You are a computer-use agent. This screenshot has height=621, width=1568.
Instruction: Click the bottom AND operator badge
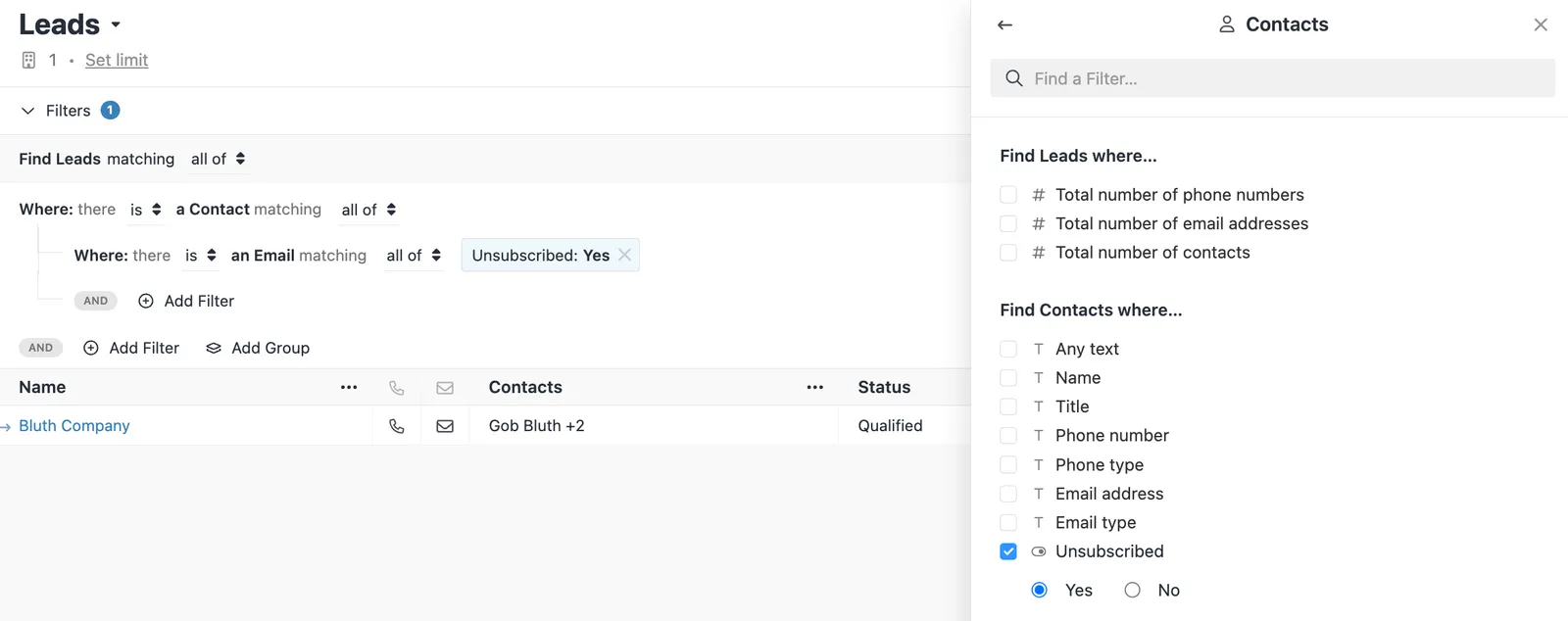click(41, 348)
